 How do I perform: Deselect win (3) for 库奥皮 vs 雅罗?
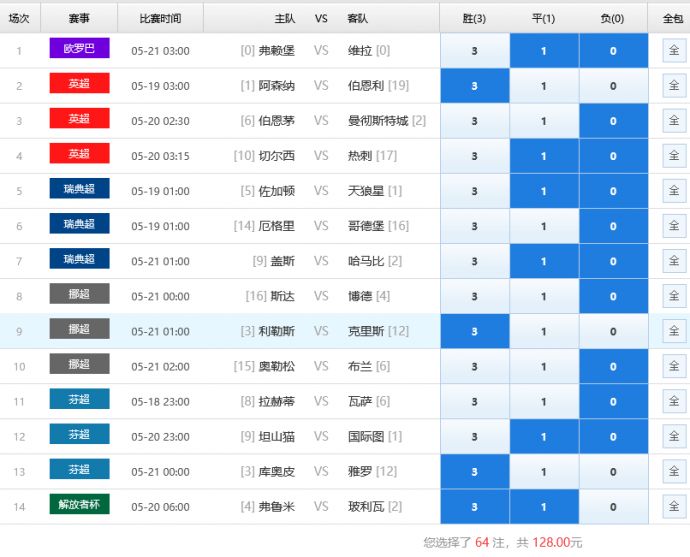(475, 472)
